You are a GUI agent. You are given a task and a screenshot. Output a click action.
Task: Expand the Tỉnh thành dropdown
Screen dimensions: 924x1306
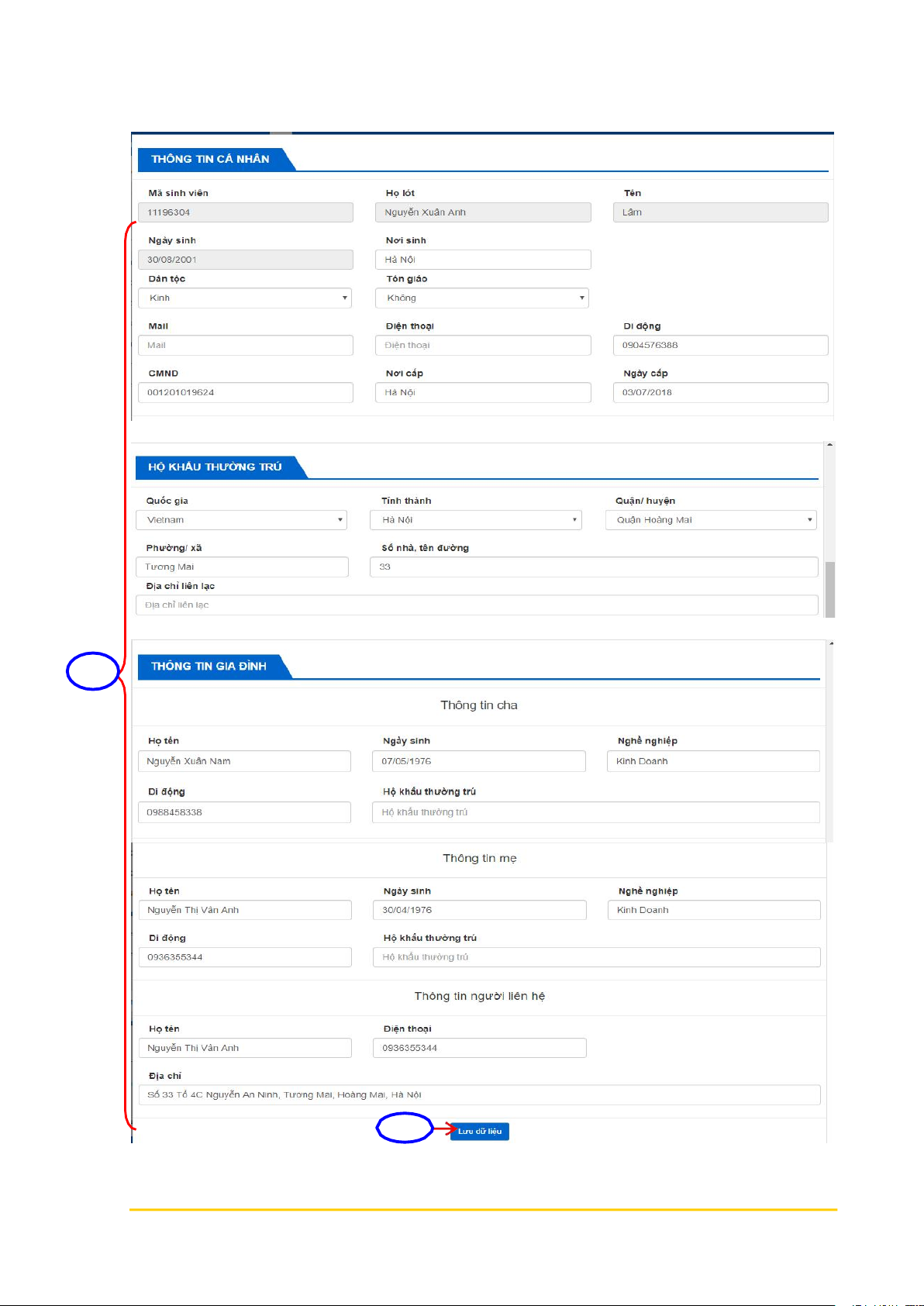(476, 520)
